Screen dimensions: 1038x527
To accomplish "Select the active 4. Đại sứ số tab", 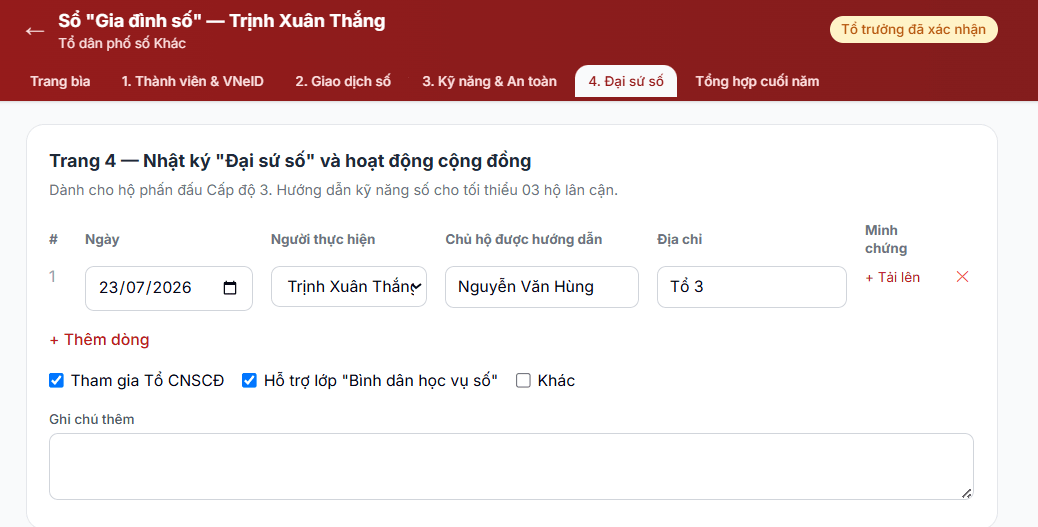I will coord(626,81).
